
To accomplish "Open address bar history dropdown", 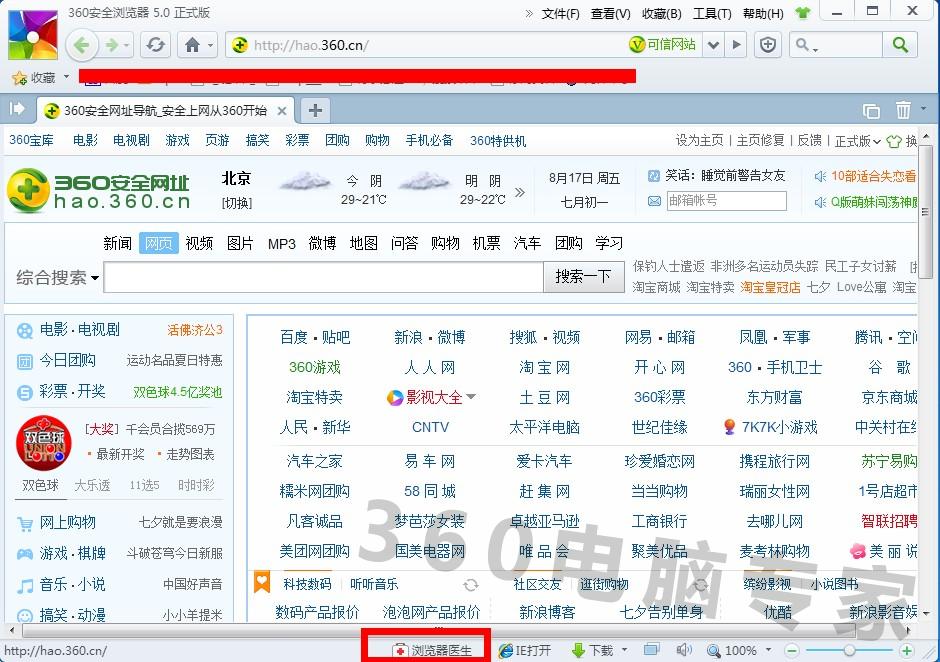I will click(x=713, y=45).
